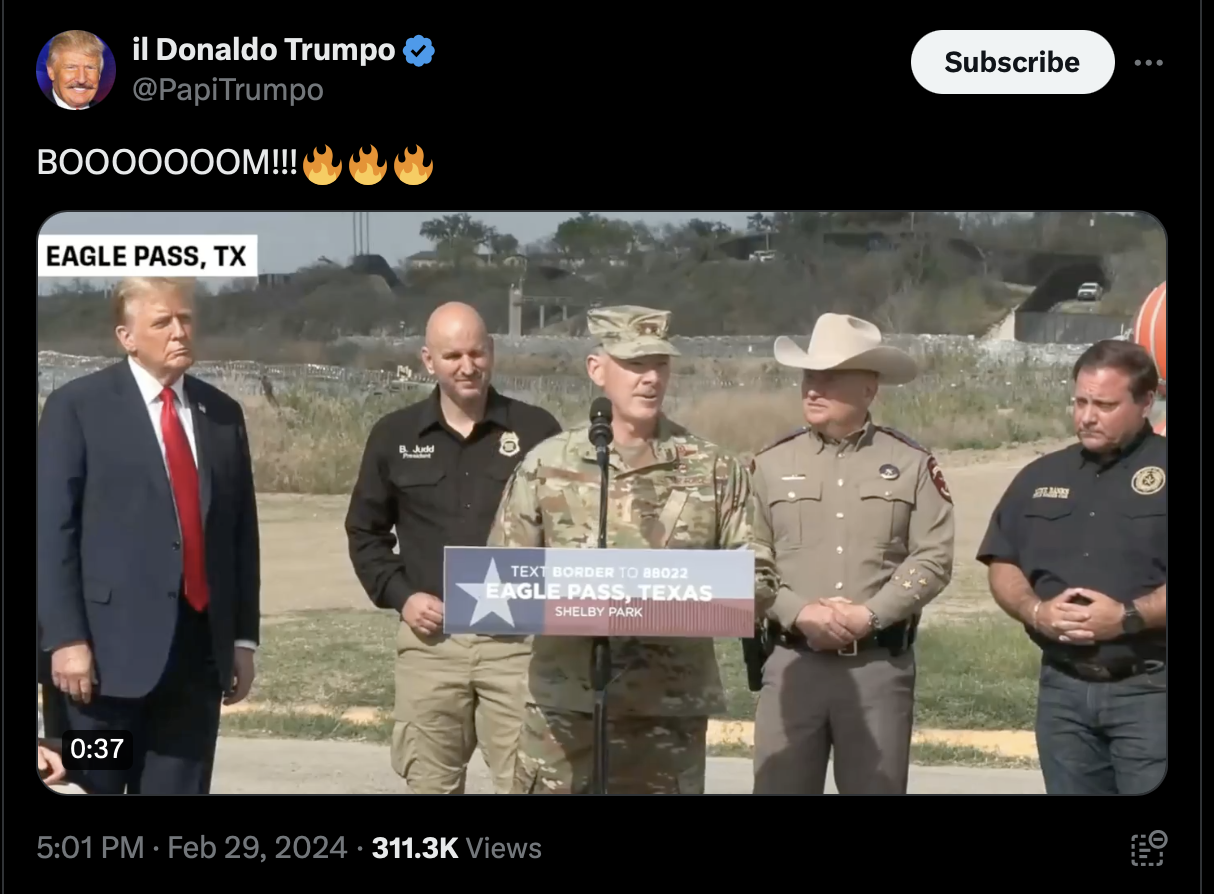
Task: View the 311.3K Views count
Action: pyautogui.click(x=456, y=848)
